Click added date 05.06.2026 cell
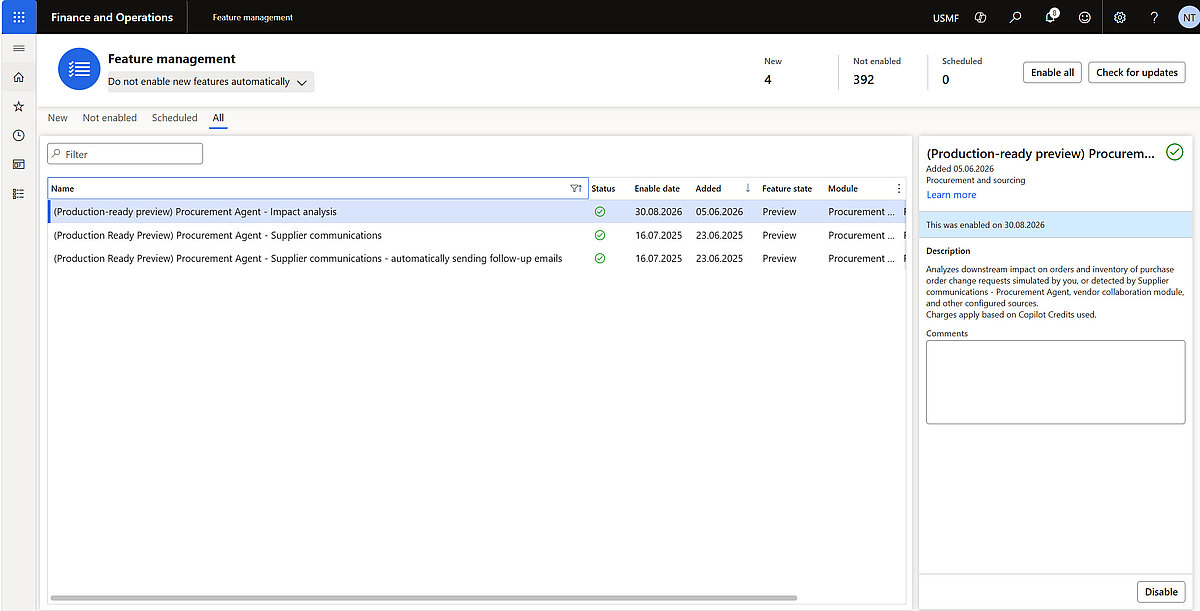 click(719, 212)
